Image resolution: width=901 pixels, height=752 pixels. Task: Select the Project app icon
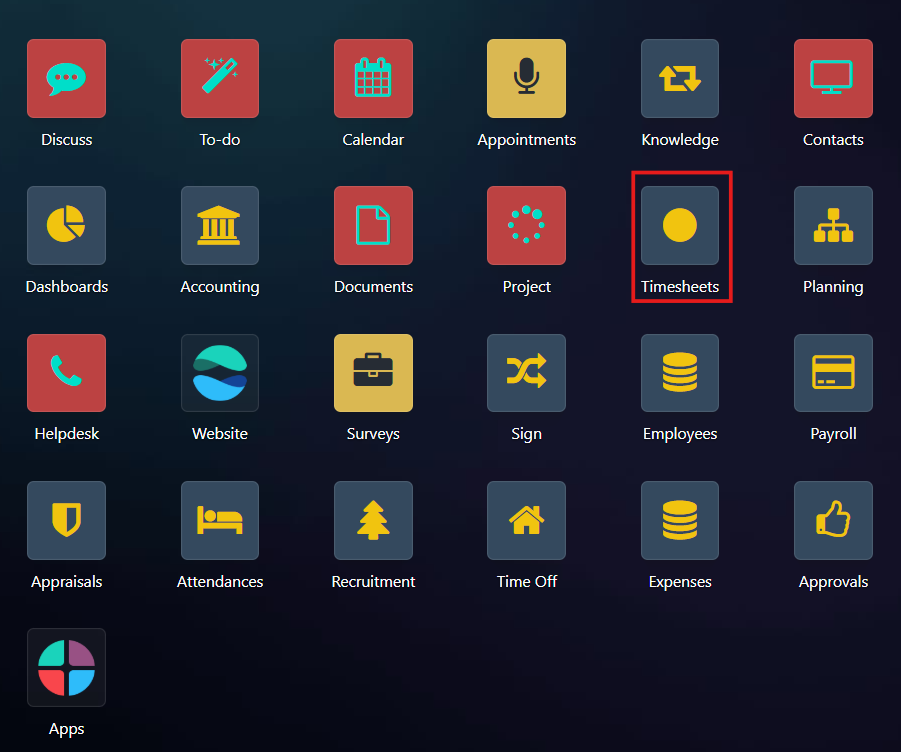(x=526, y=226)
